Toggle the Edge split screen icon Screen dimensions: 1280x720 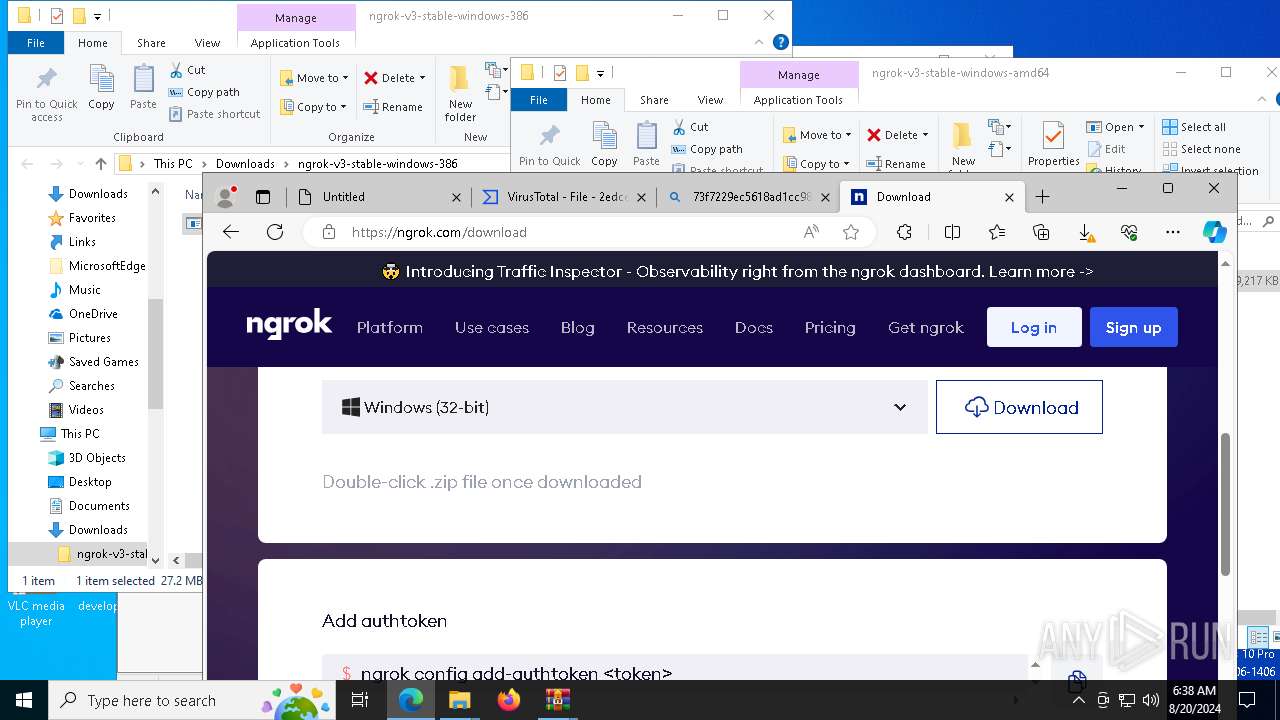952,232
